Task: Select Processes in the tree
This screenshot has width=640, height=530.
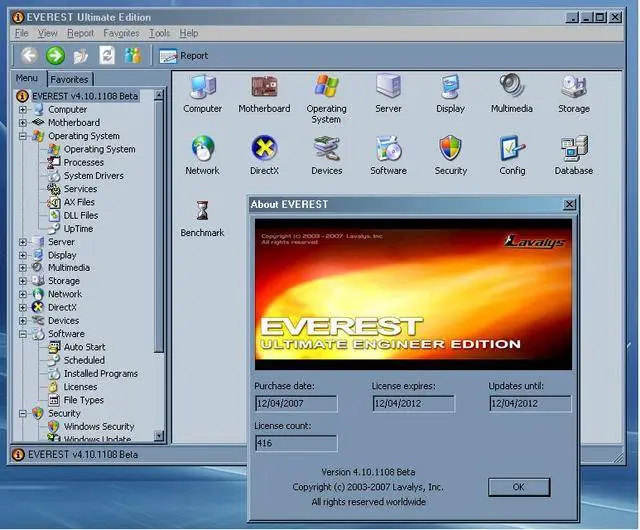Action: click(84, 163)
